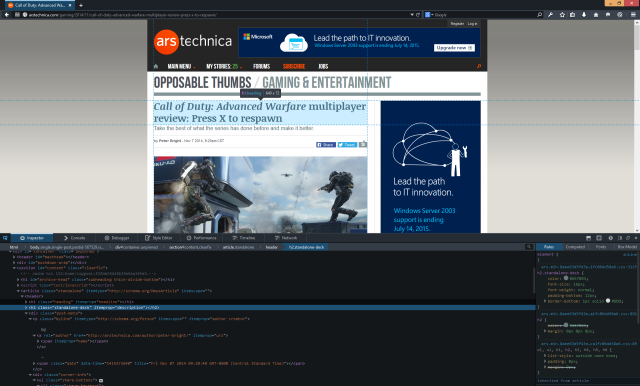Bookmark this page with the star icon
This screenshot has width=640, height=386.
point(562,15)
